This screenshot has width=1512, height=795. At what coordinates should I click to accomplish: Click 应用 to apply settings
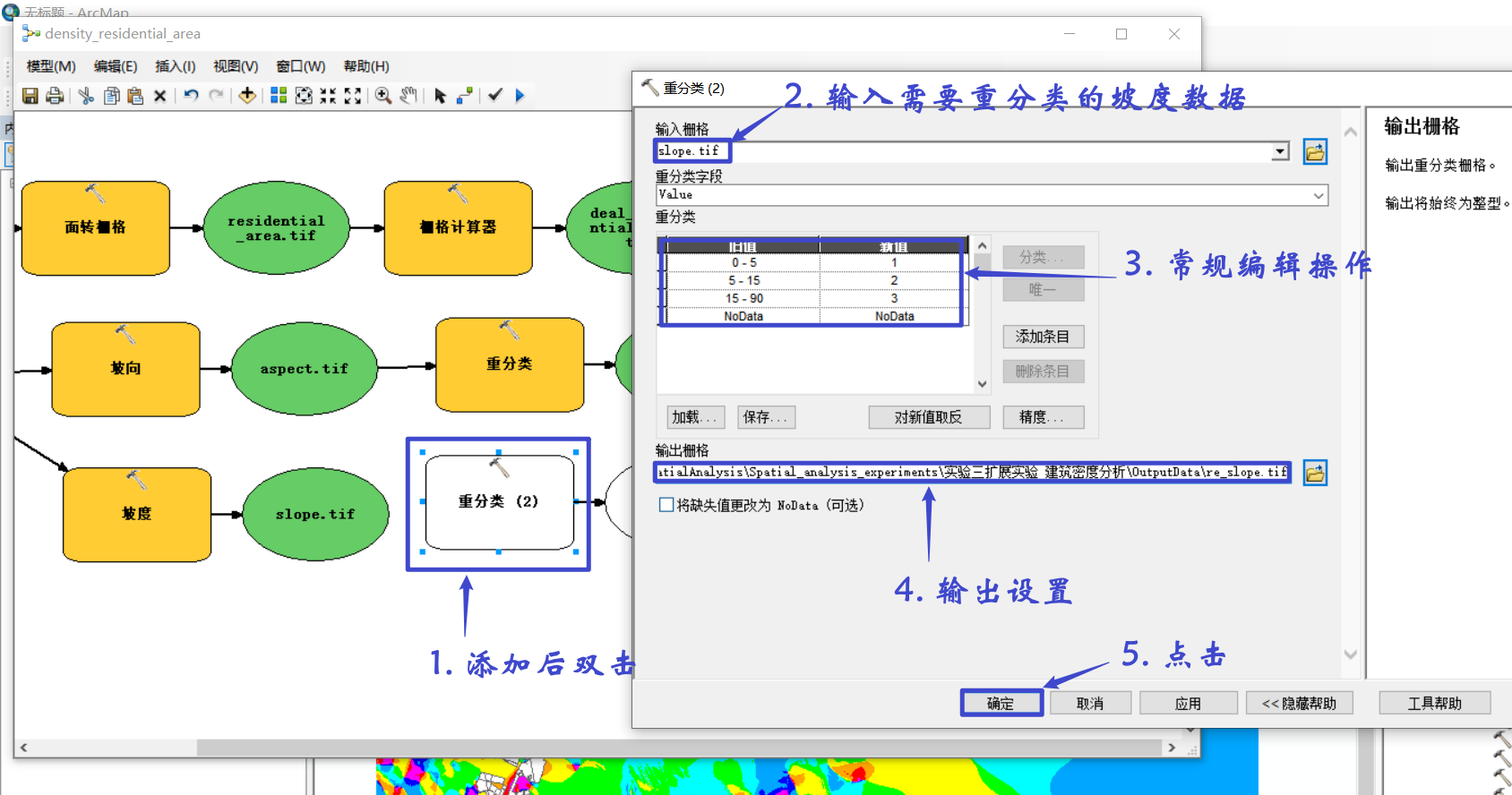coord(1189,704)
